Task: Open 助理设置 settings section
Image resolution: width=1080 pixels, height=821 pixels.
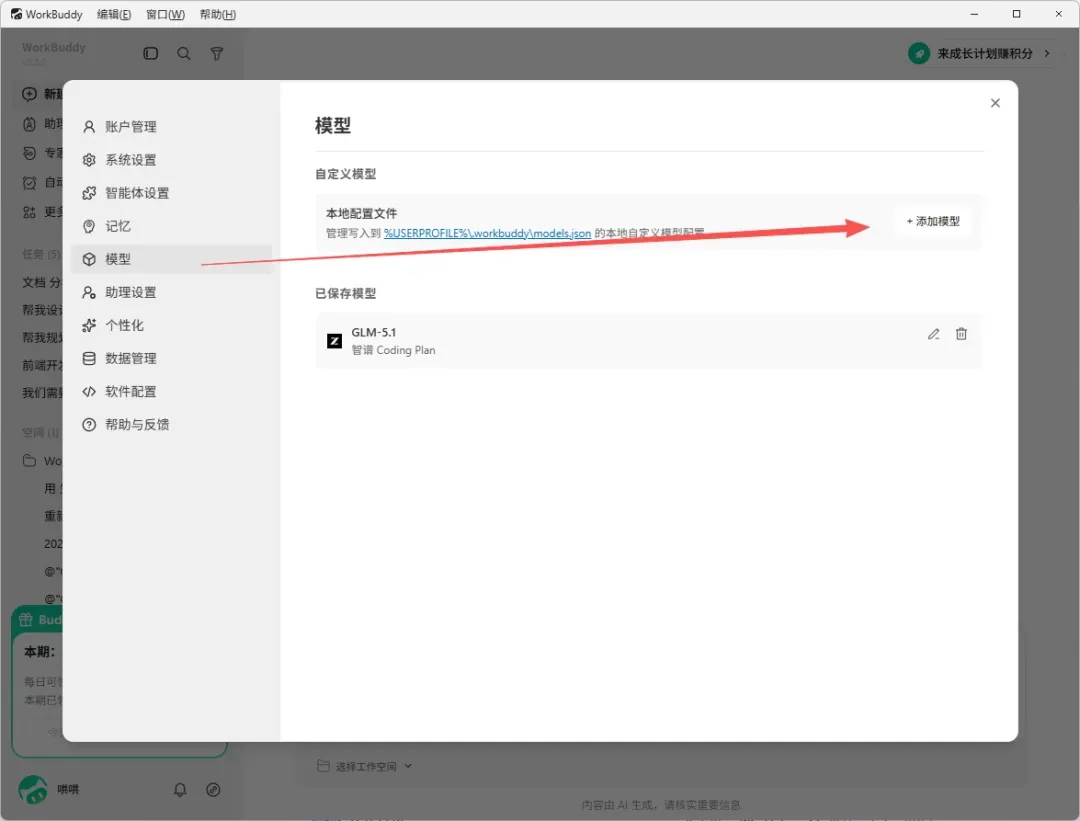Action: coord(171,292)
